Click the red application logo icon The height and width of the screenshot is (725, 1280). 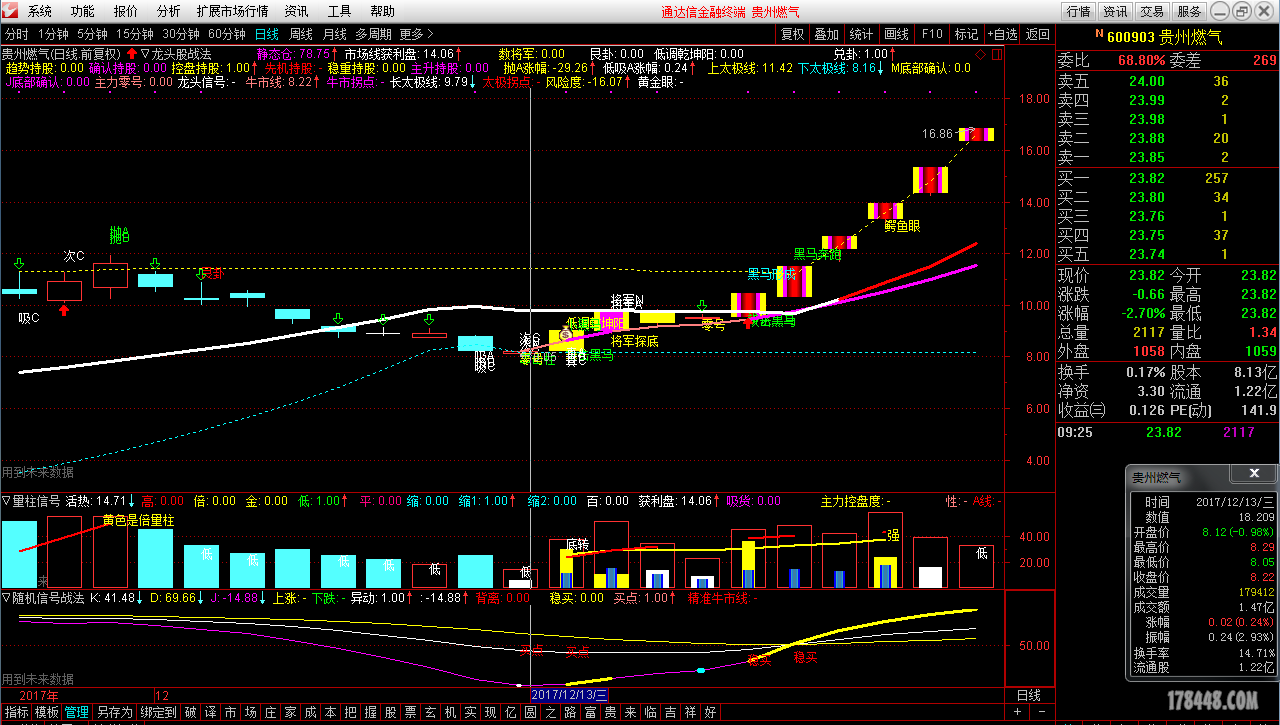pyautogui.click(x=11, y=11)
